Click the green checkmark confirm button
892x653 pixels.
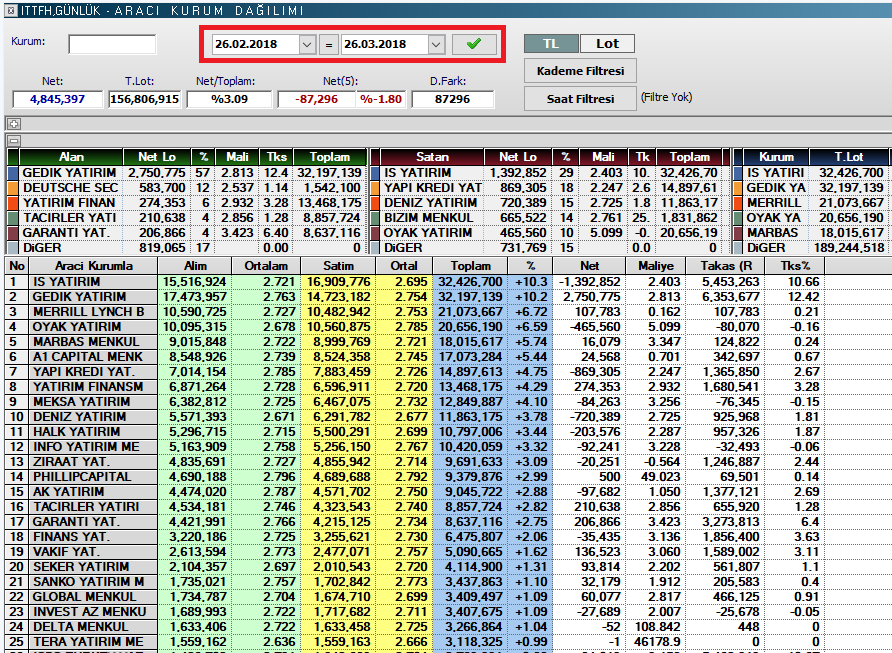[474, 44]
